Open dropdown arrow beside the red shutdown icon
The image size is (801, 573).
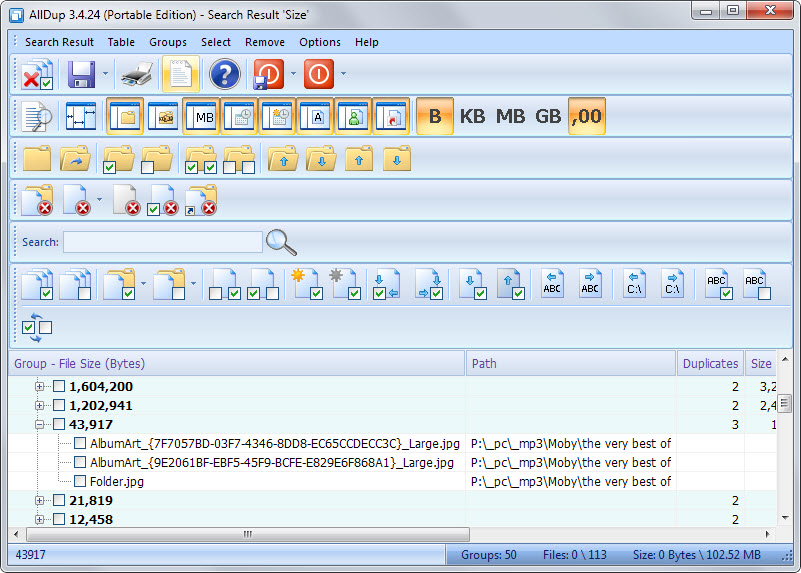pos(343,74)
